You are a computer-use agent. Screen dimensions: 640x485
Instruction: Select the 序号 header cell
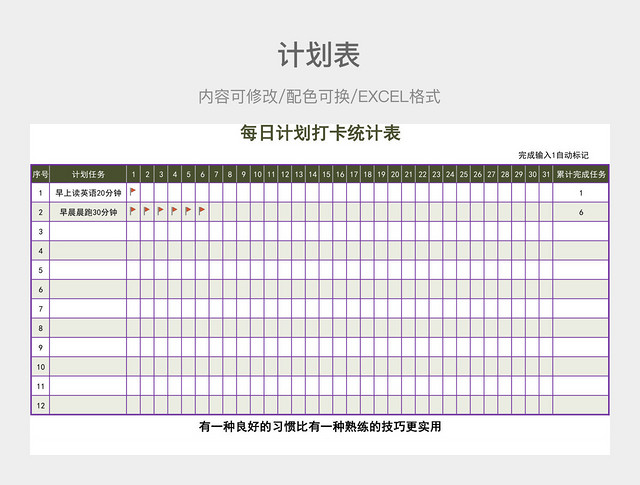point(40,174)
